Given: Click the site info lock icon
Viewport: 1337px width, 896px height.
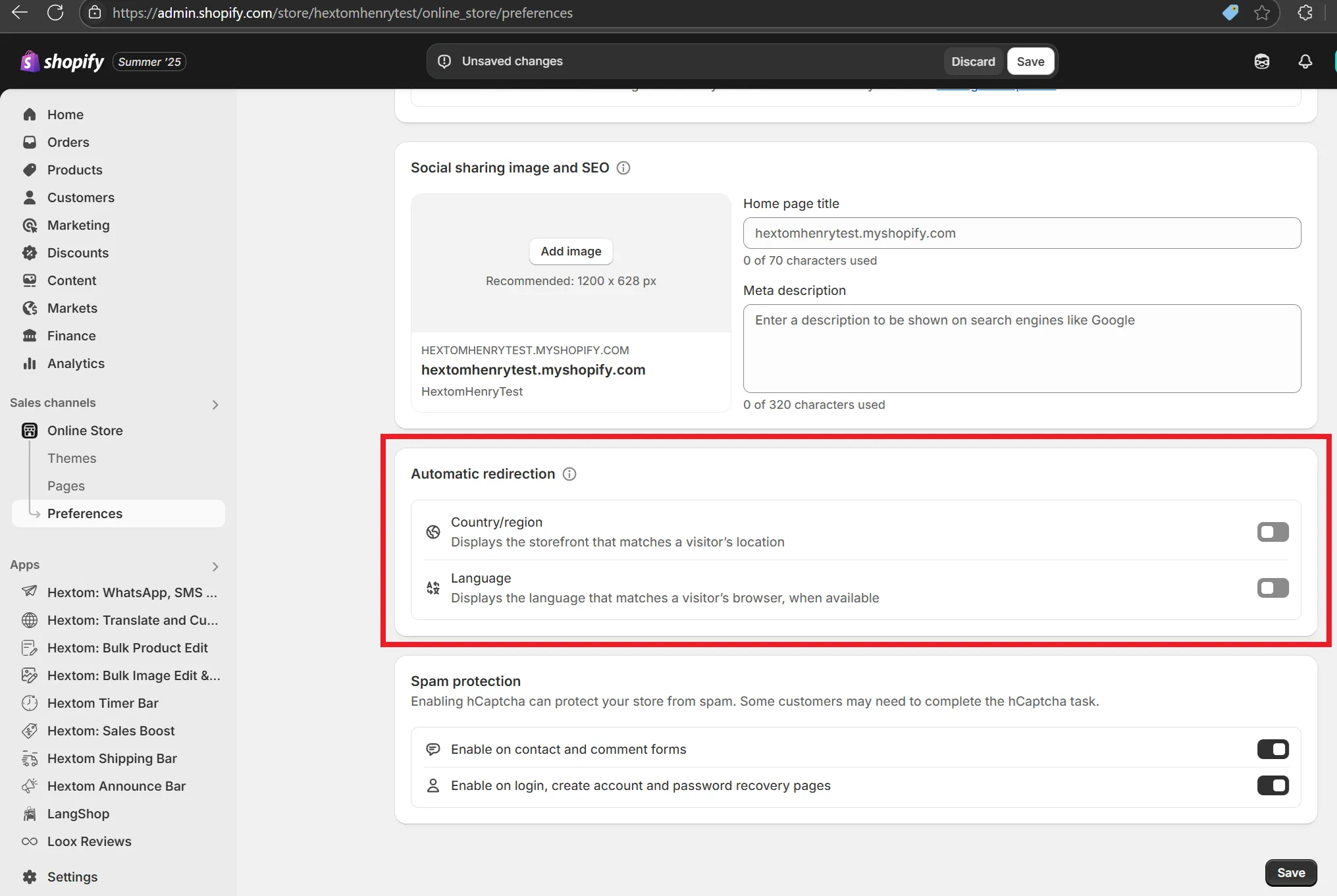Looking at the screenshot, I should (x=95, y=13).
